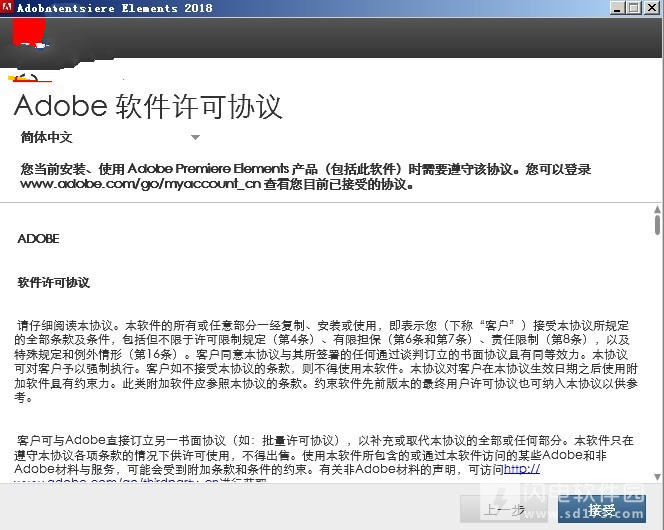Click the scrollbar up arrow
The width and height of the screenshot is (664, 530).
[657, 209]
